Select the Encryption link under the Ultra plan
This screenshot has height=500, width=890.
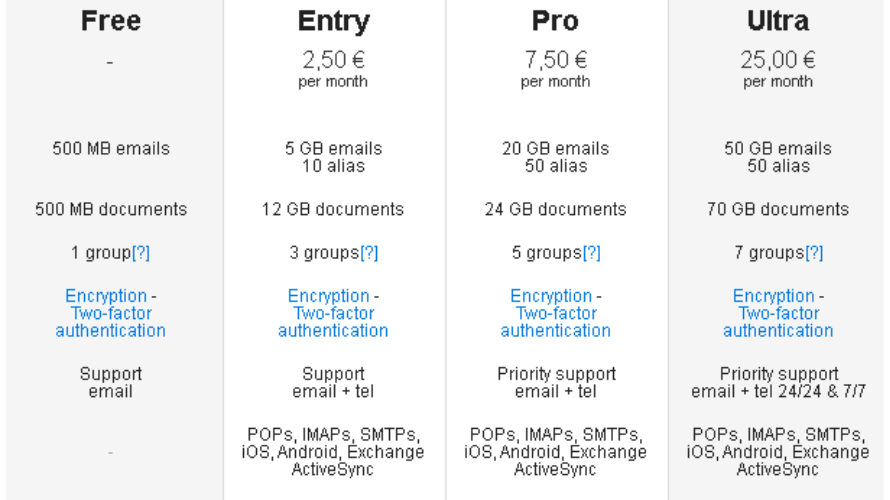[x=773, y=296]
